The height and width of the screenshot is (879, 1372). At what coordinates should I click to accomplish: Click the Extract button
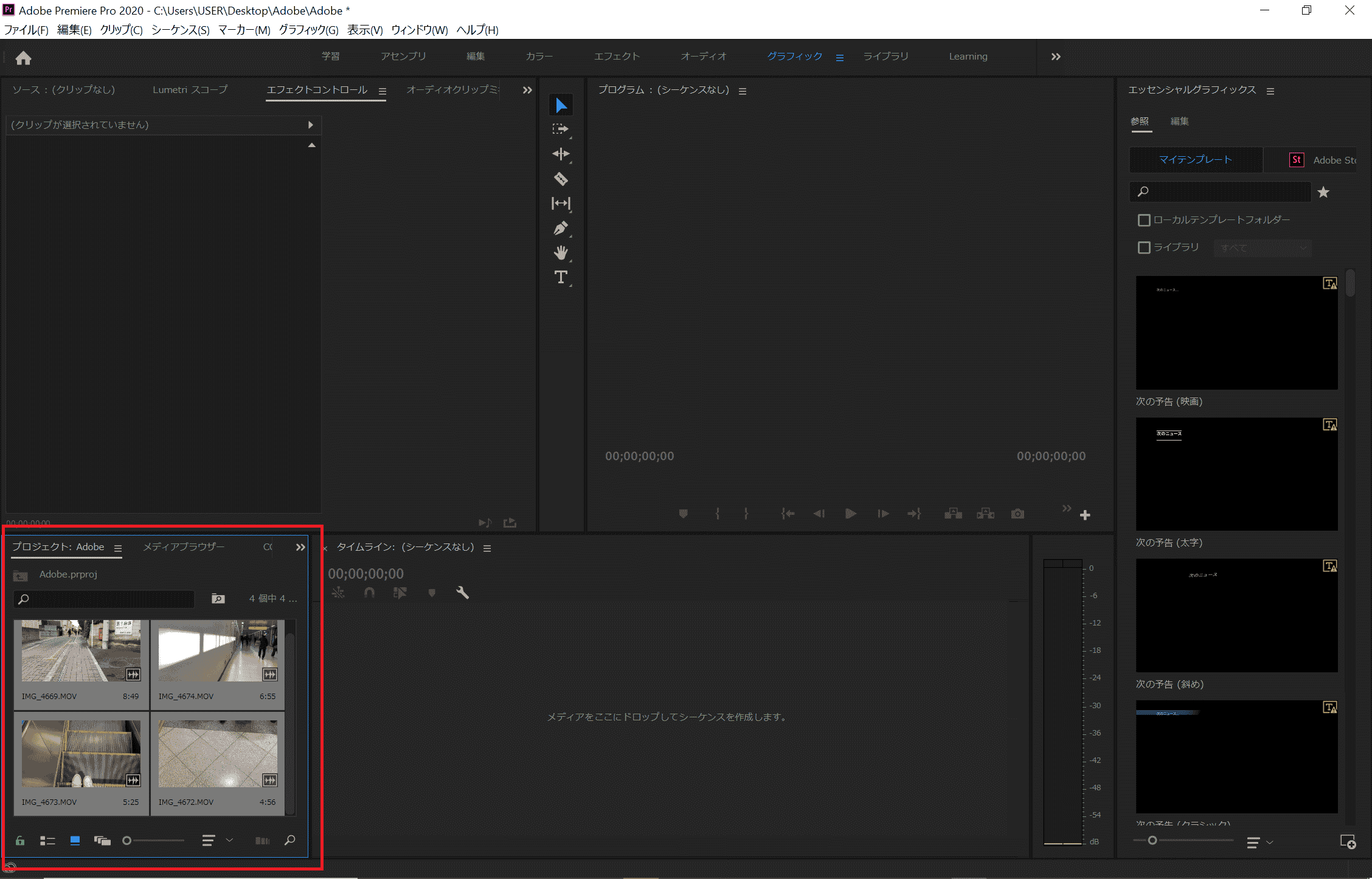pos(985,514)
